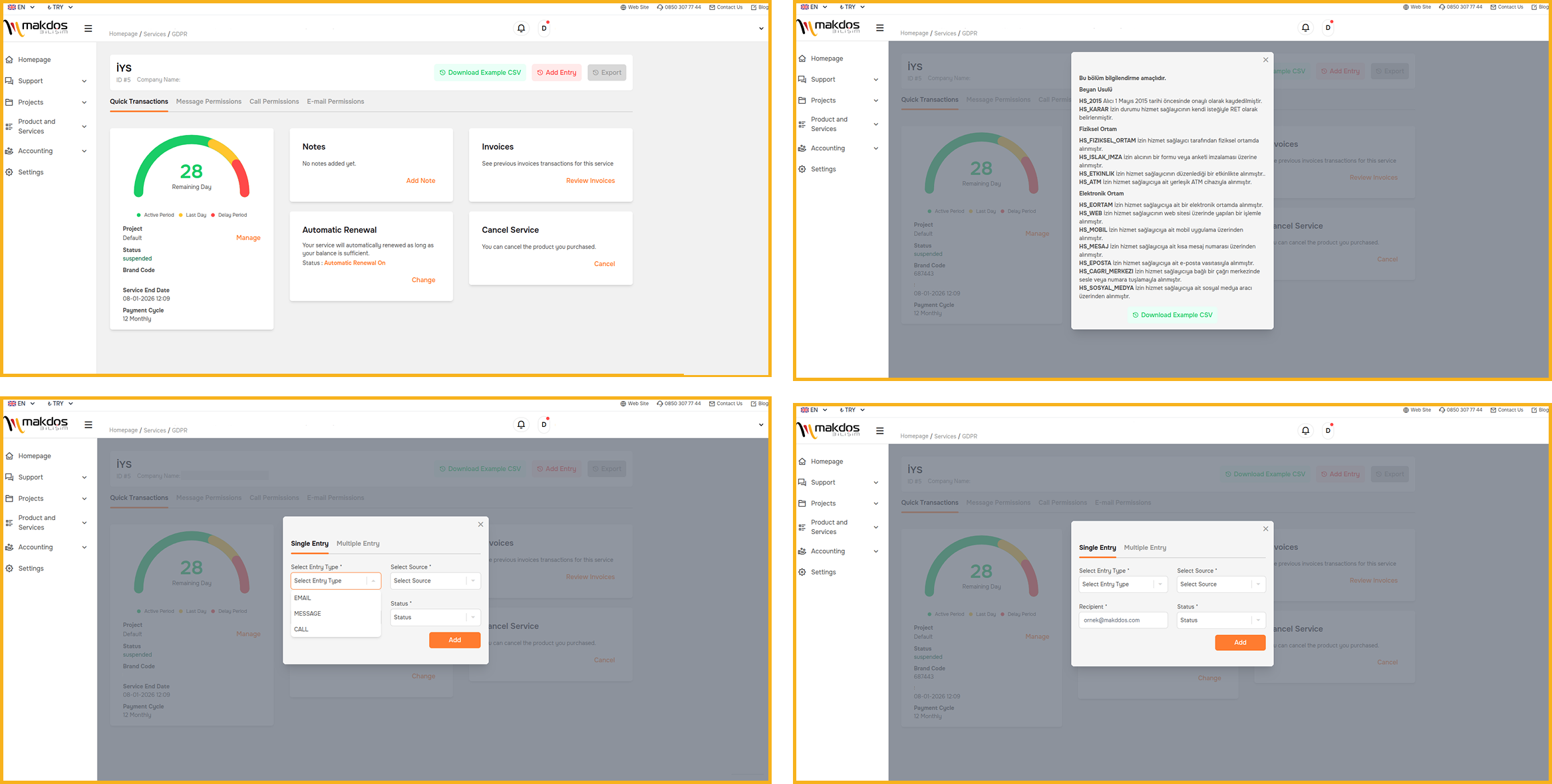The height and width of the screenshot is (784, 1552).
Task: Collapse the sidebar with the hamburger icon
Action: 88,28
